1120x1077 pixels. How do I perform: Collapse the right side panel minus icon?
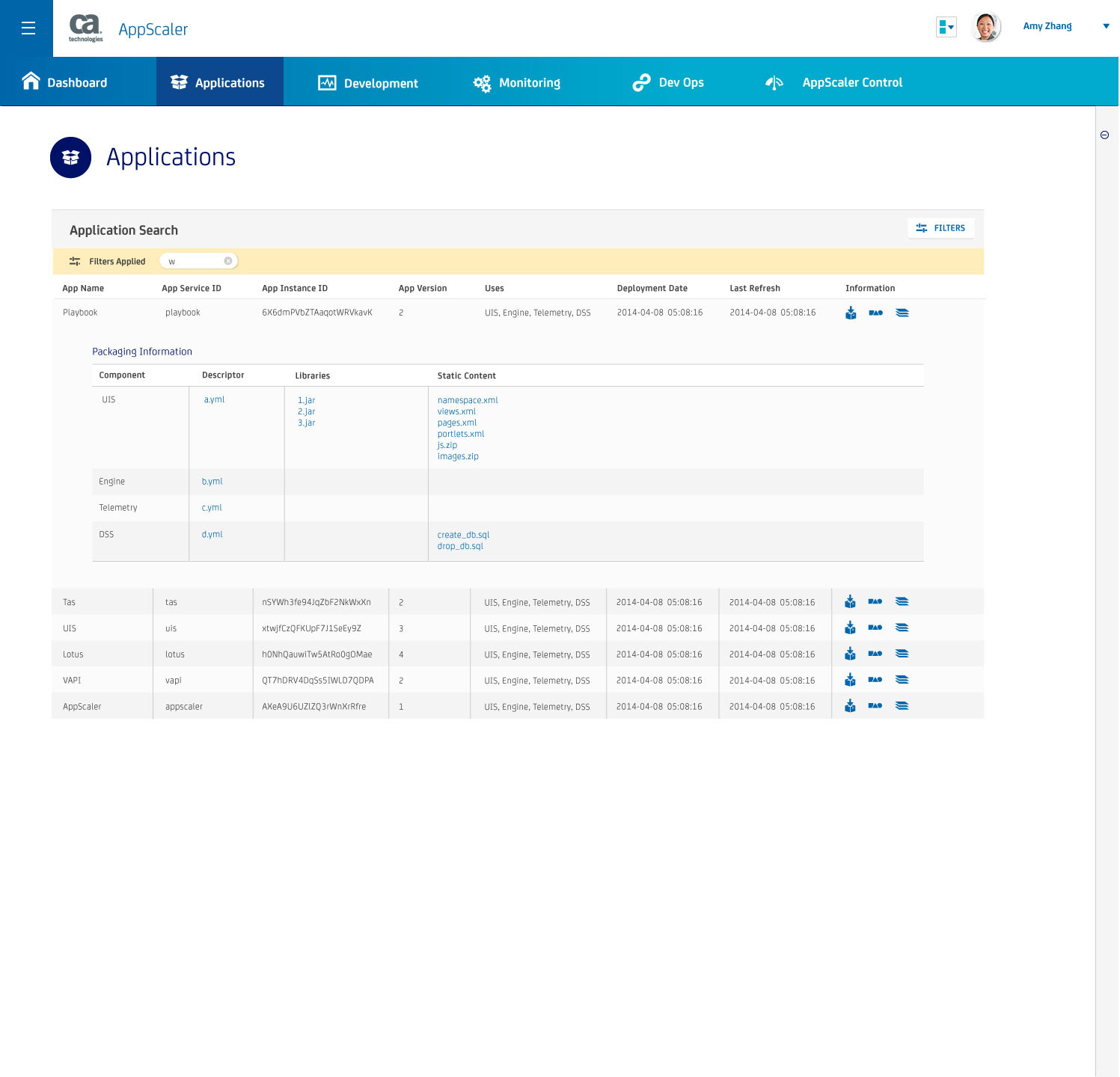tap(1104, 135)
